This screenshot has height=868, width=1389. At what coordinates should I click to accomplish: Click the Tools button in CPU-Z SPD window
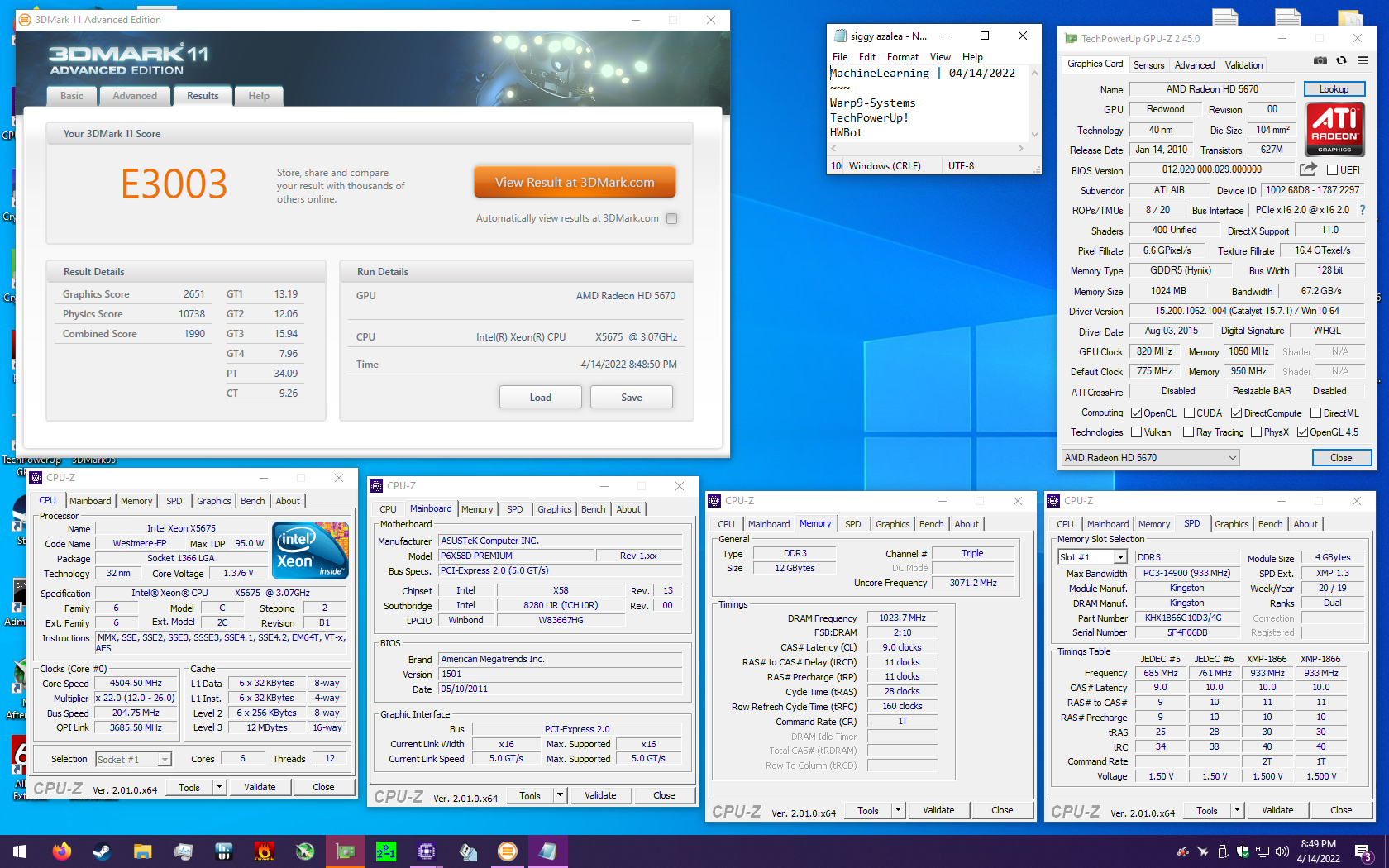click(1206, 810)
